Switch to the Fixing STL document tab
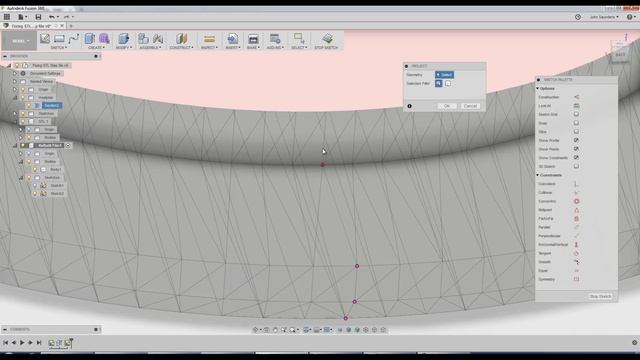Viewport: 640px width, 360px height. (x=31, y=26)
